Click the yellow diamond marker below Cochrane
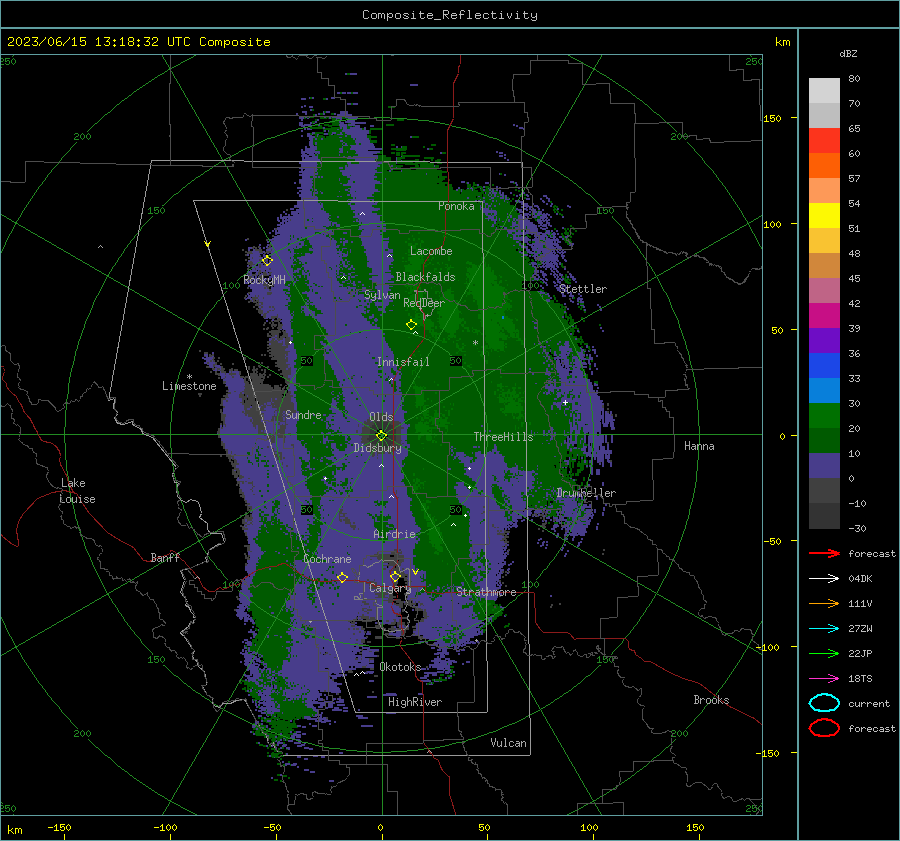900x841 pixels. [x=342, y=577]
